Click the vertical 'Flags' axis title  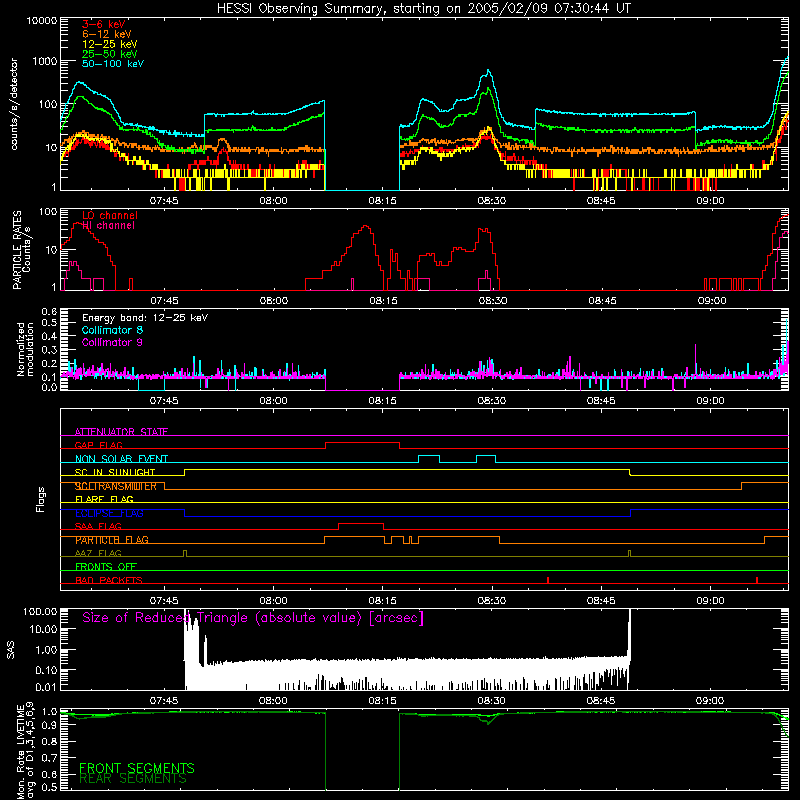(x=41, y=499)
